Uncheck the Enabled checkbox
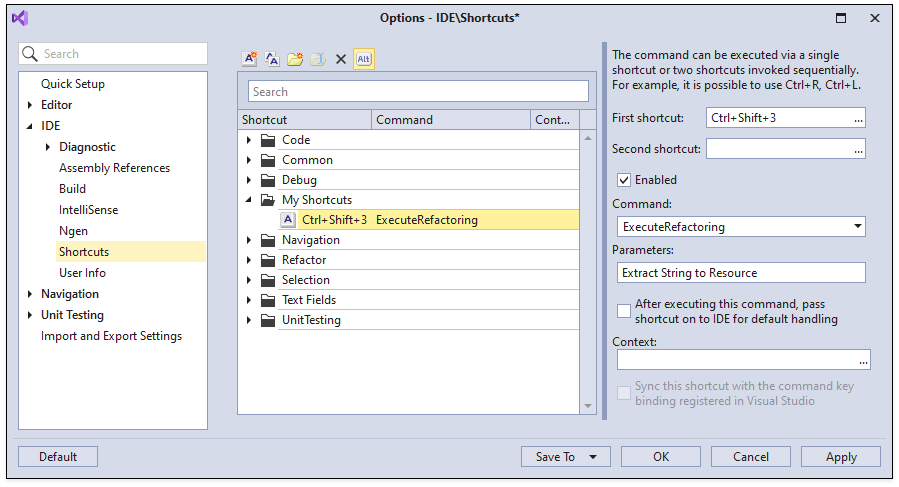This screenshot has height=487, width=899. pos(625,180)
